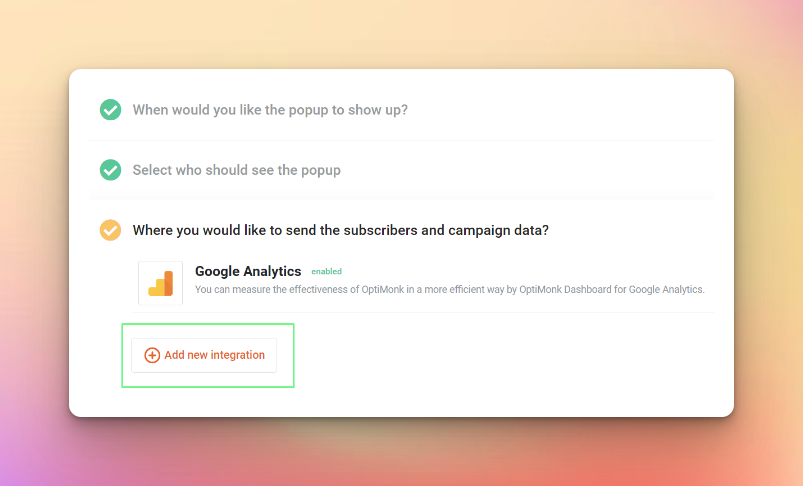Click the gradient background above the white card
The height and width of the screenshot is (486, 803).
point(402,33)
